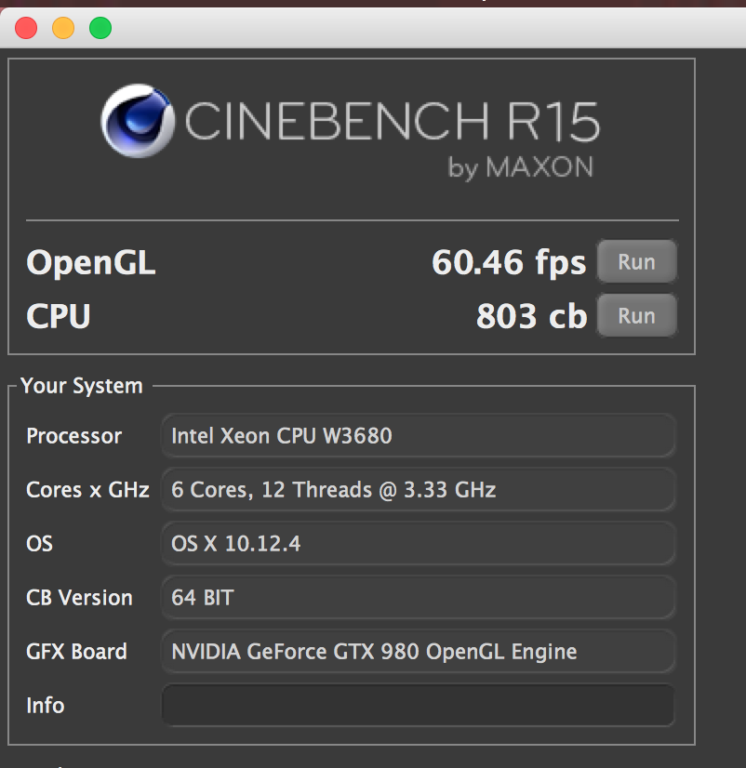Minimize the window with the yellow button
This screenshot has width=746, height=768.
(x=63, y=28)
